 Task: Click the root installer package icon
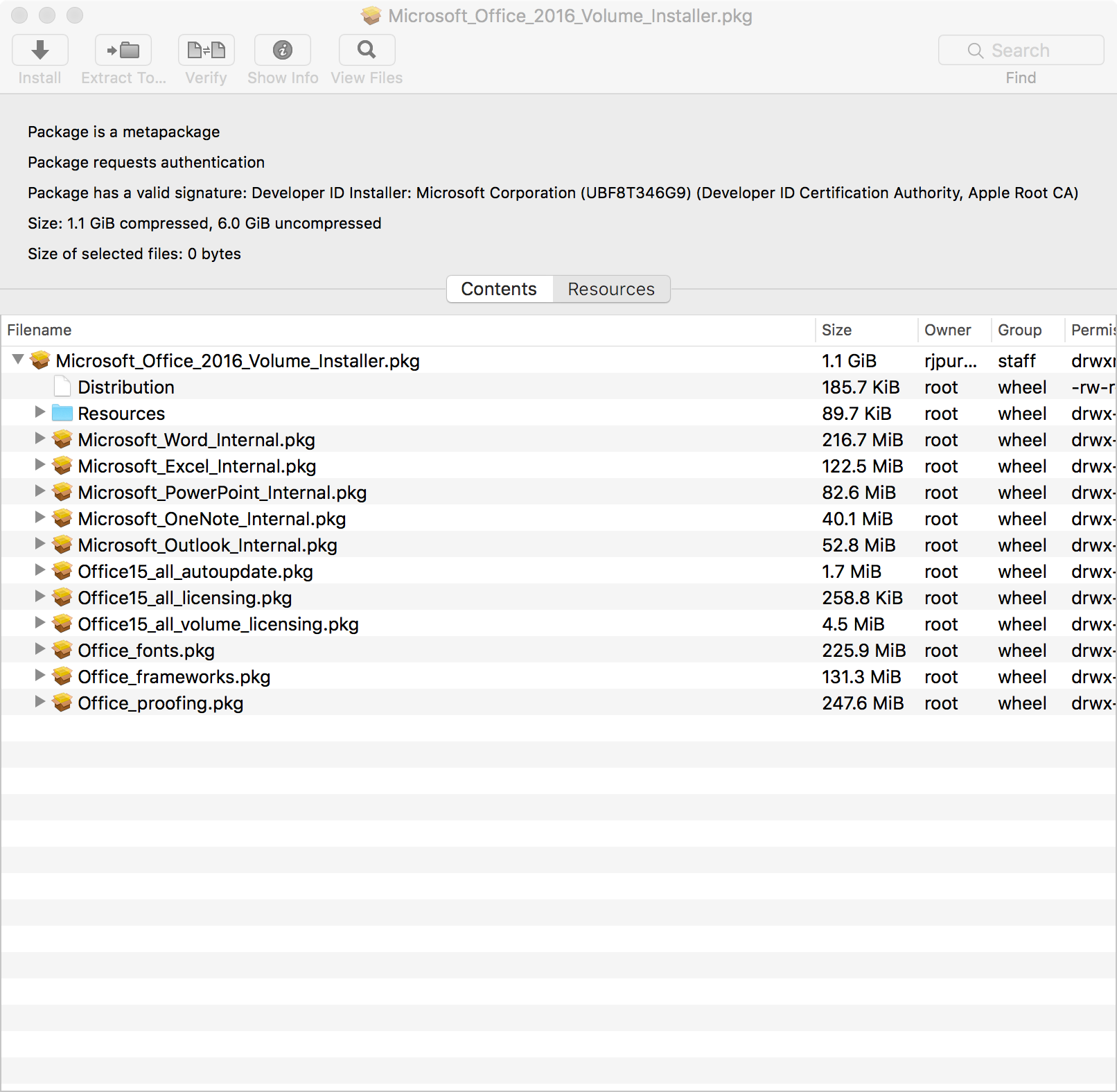coord(40,360)
